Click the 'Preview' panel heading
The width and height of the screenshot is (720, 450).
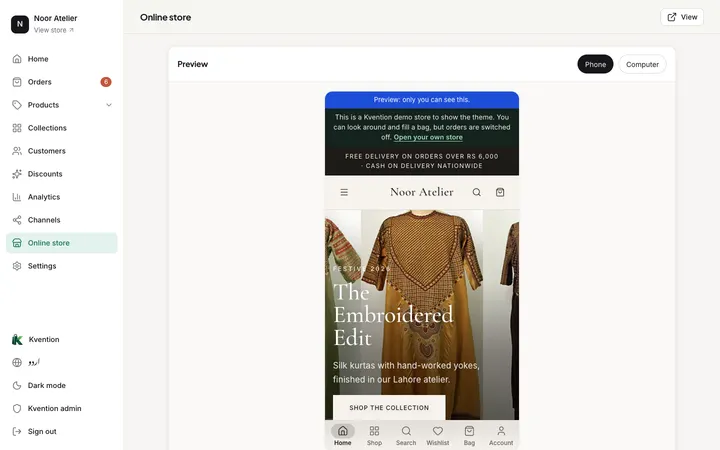click(x=192, y=64)
